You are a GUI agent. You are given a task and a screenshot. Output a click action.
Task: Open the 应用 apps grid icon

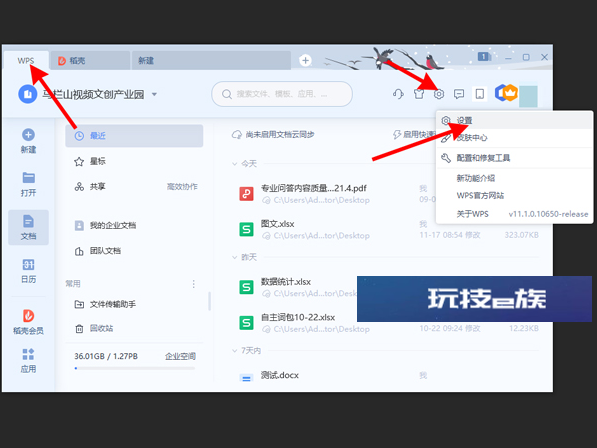(x=28, y=354)
